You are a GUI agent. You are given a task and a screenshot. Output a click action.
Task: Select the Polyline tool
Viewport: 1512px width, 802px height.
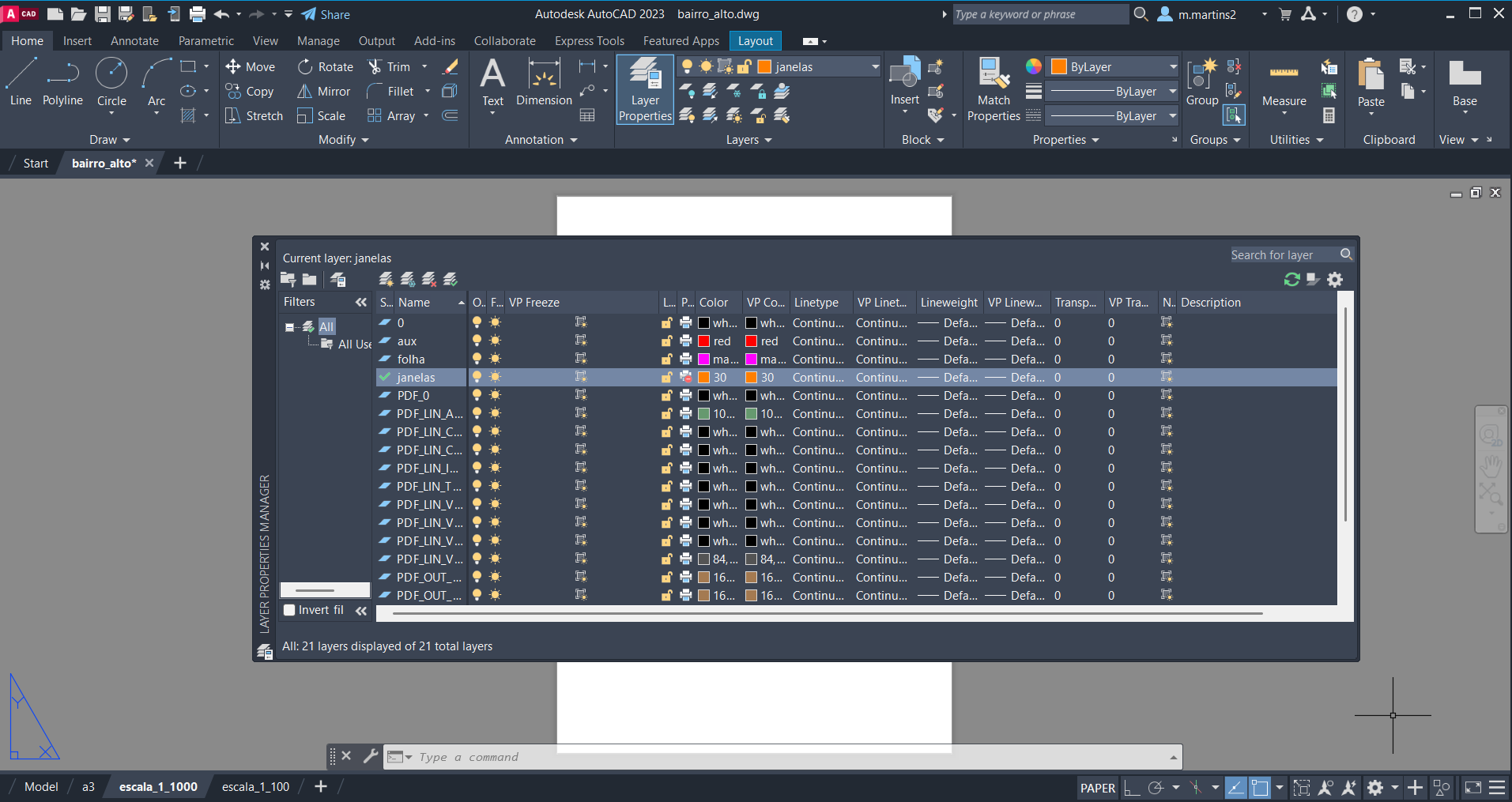click(62, 83)
